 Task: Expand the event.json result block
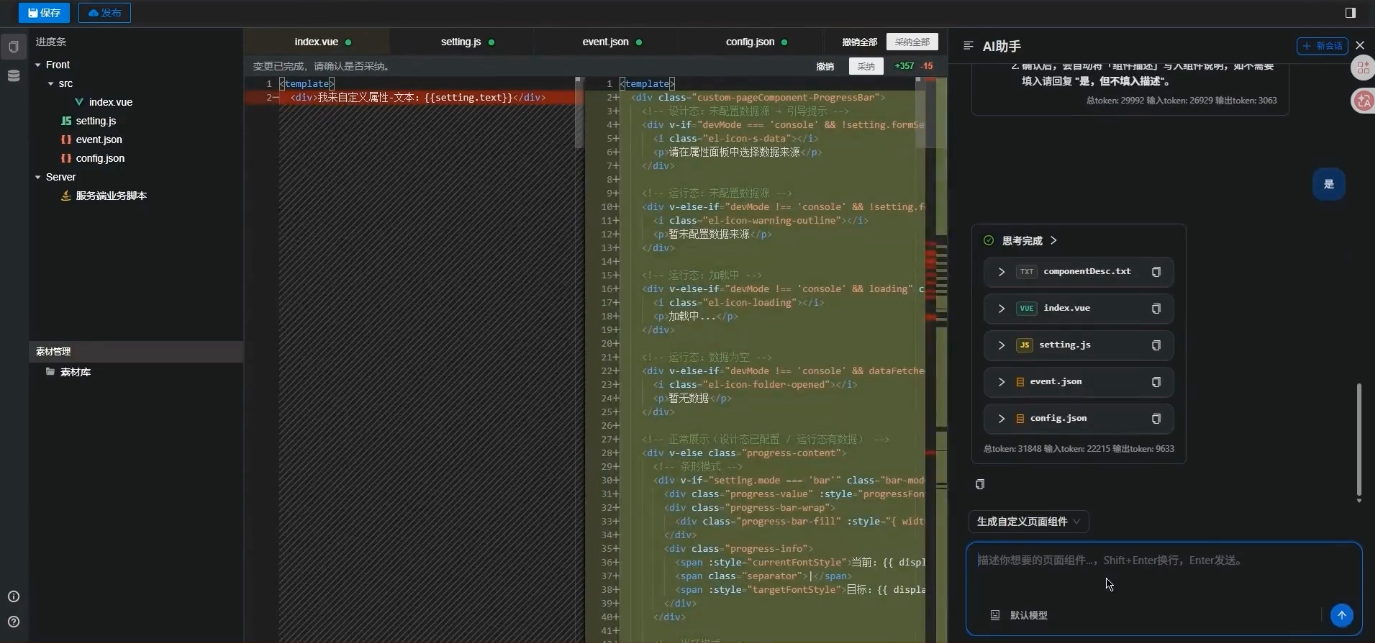[x=1001, y=382]
